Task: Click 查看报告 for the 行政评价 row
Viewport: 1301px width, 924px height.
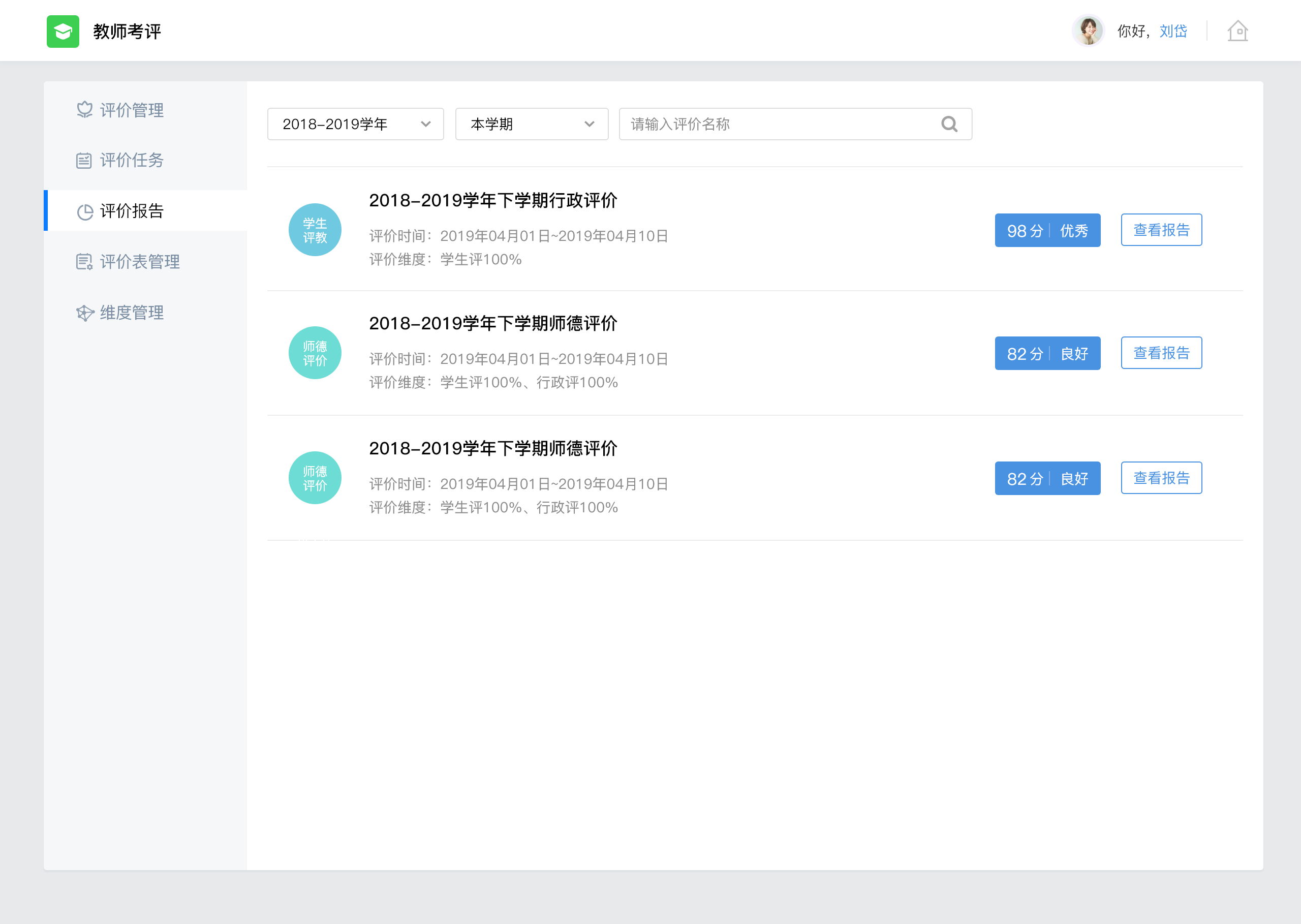Action: pos(1161,230)
